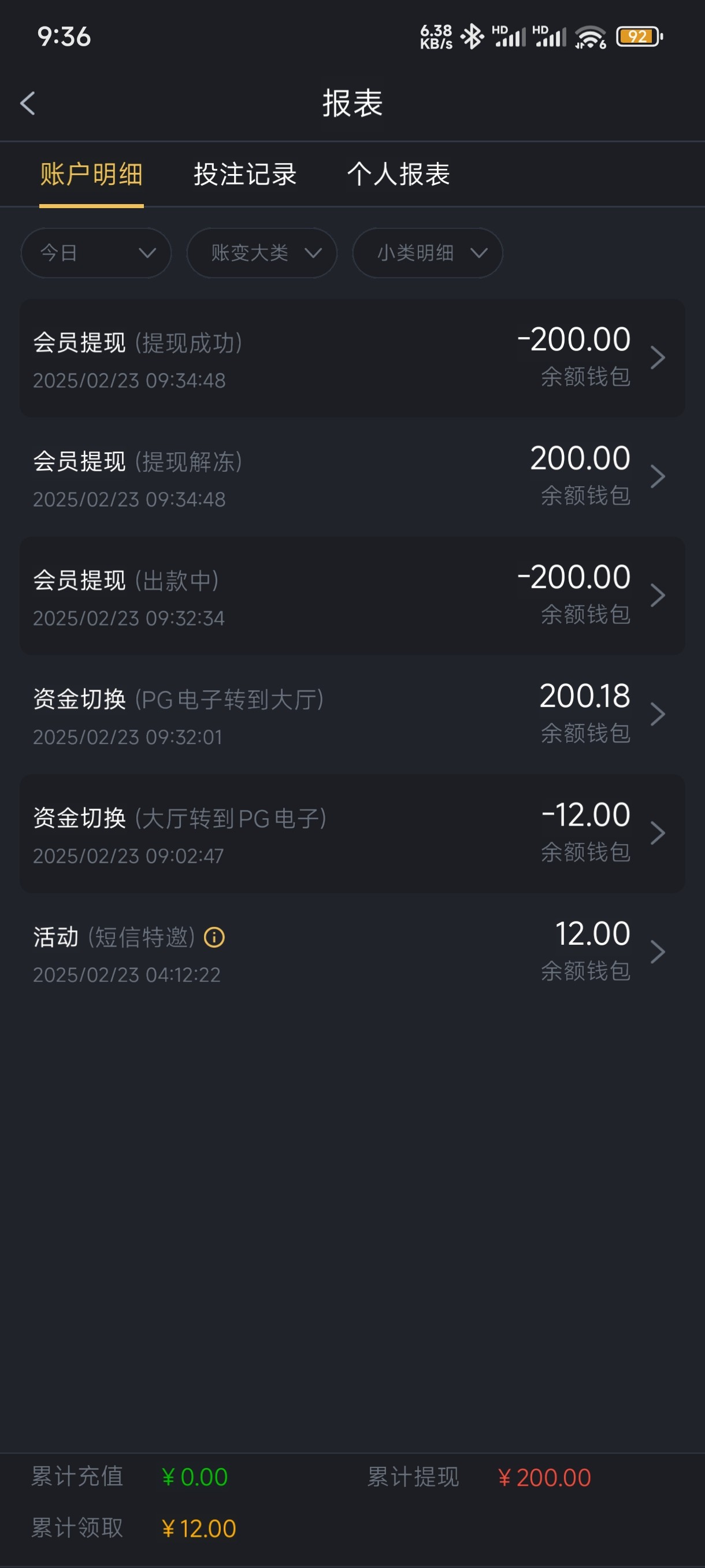The image size is (705, 1568).
Task: Tap the Wi-Fi icon in status bar
Action: [x=590, y=37]
